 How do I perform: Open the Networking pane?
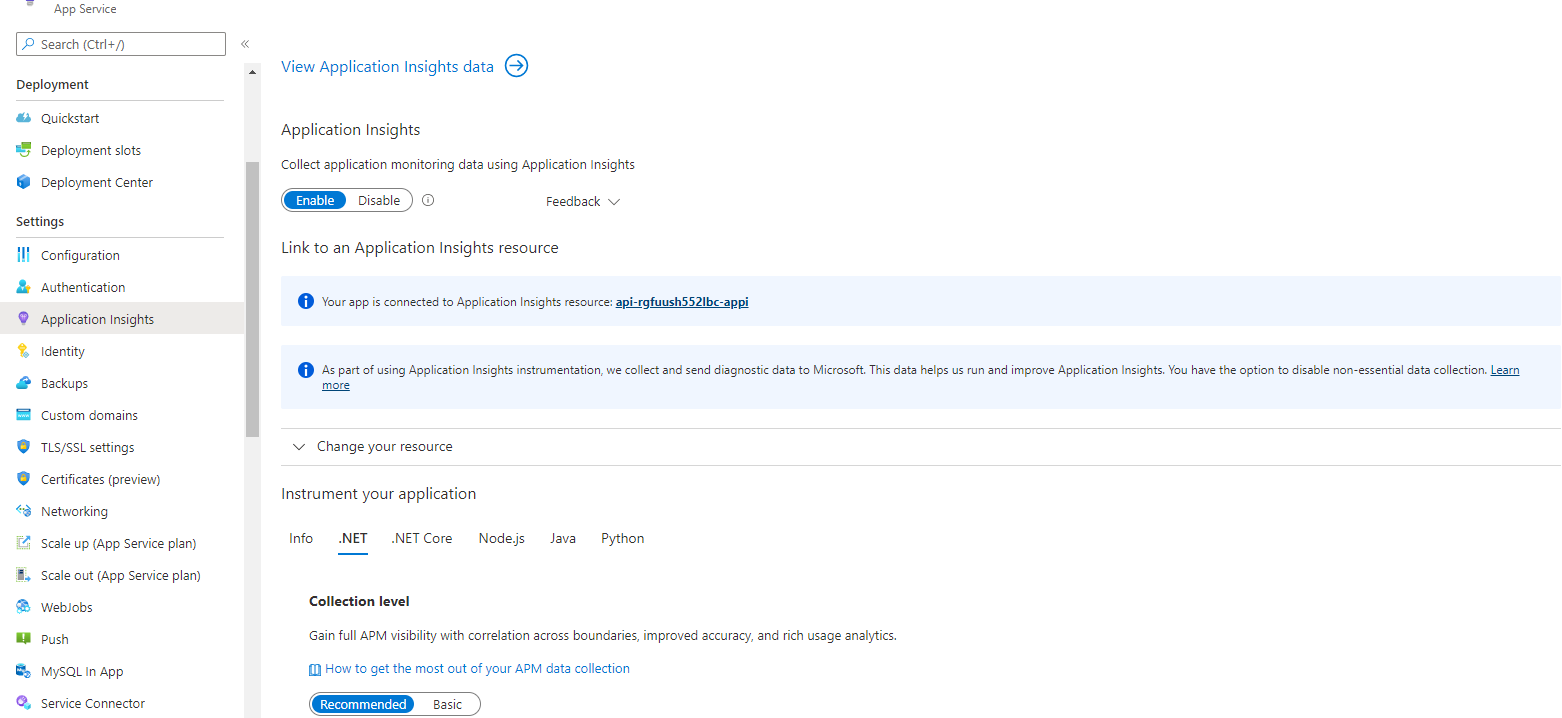(x=73, y=510)
